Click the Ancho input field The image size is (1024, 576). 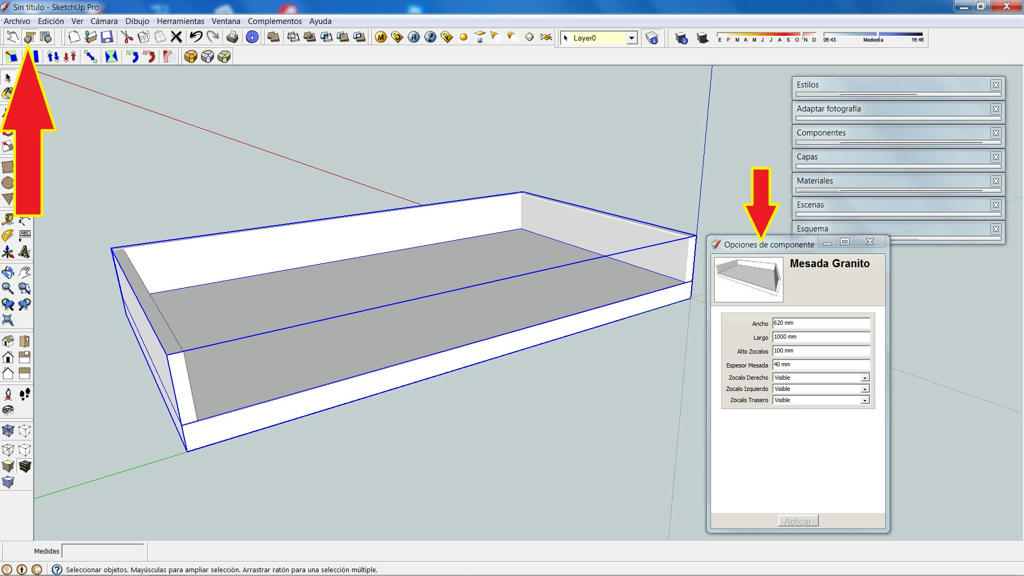click(821, 323)
